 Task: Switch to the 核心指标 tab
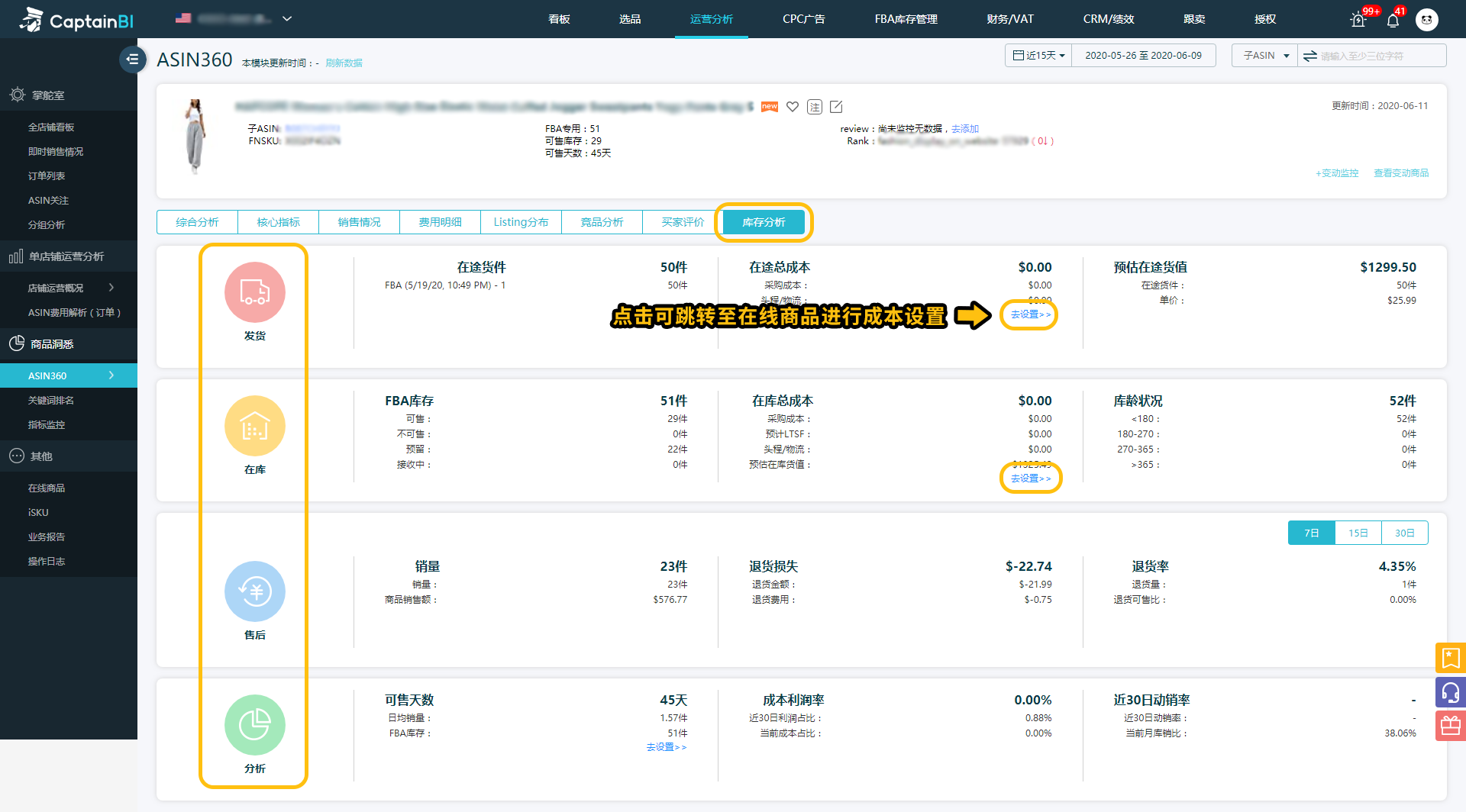tap(278, 222)
